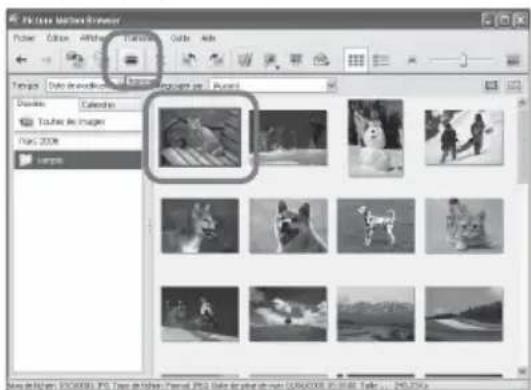Select the 2008 item in the sidebar
This screenshot has height=390, width=531.
(78, 141)
